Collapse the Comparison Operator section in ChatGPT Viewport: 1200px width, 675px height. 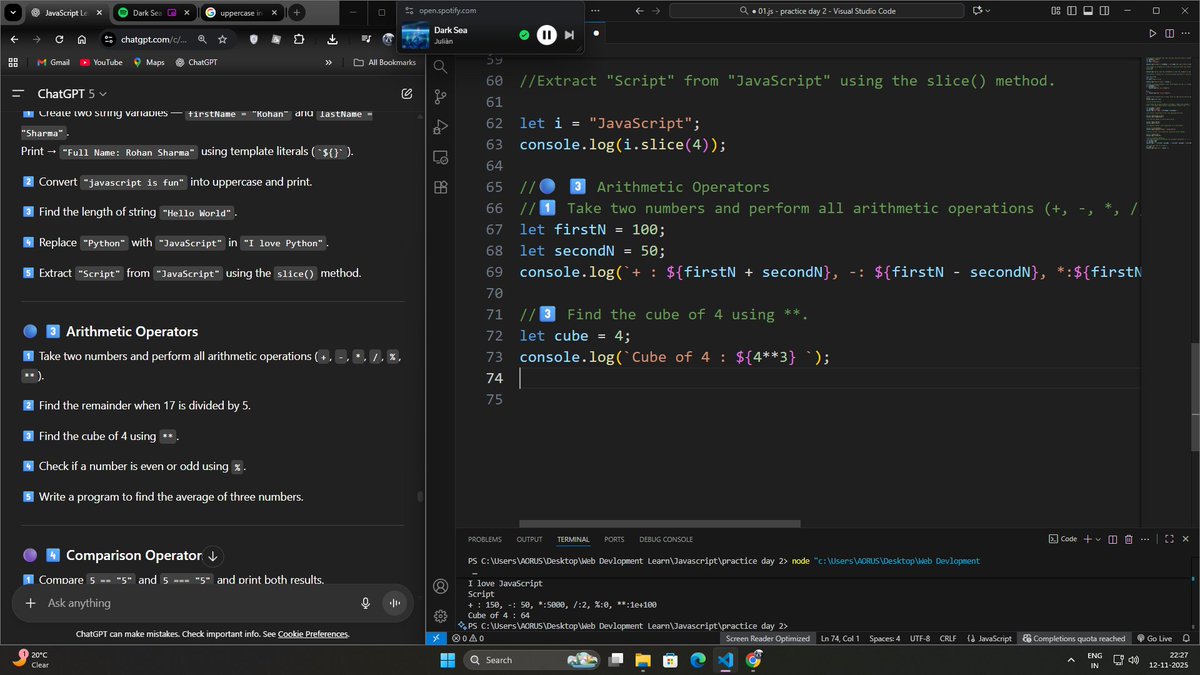[x=212, y=555]
